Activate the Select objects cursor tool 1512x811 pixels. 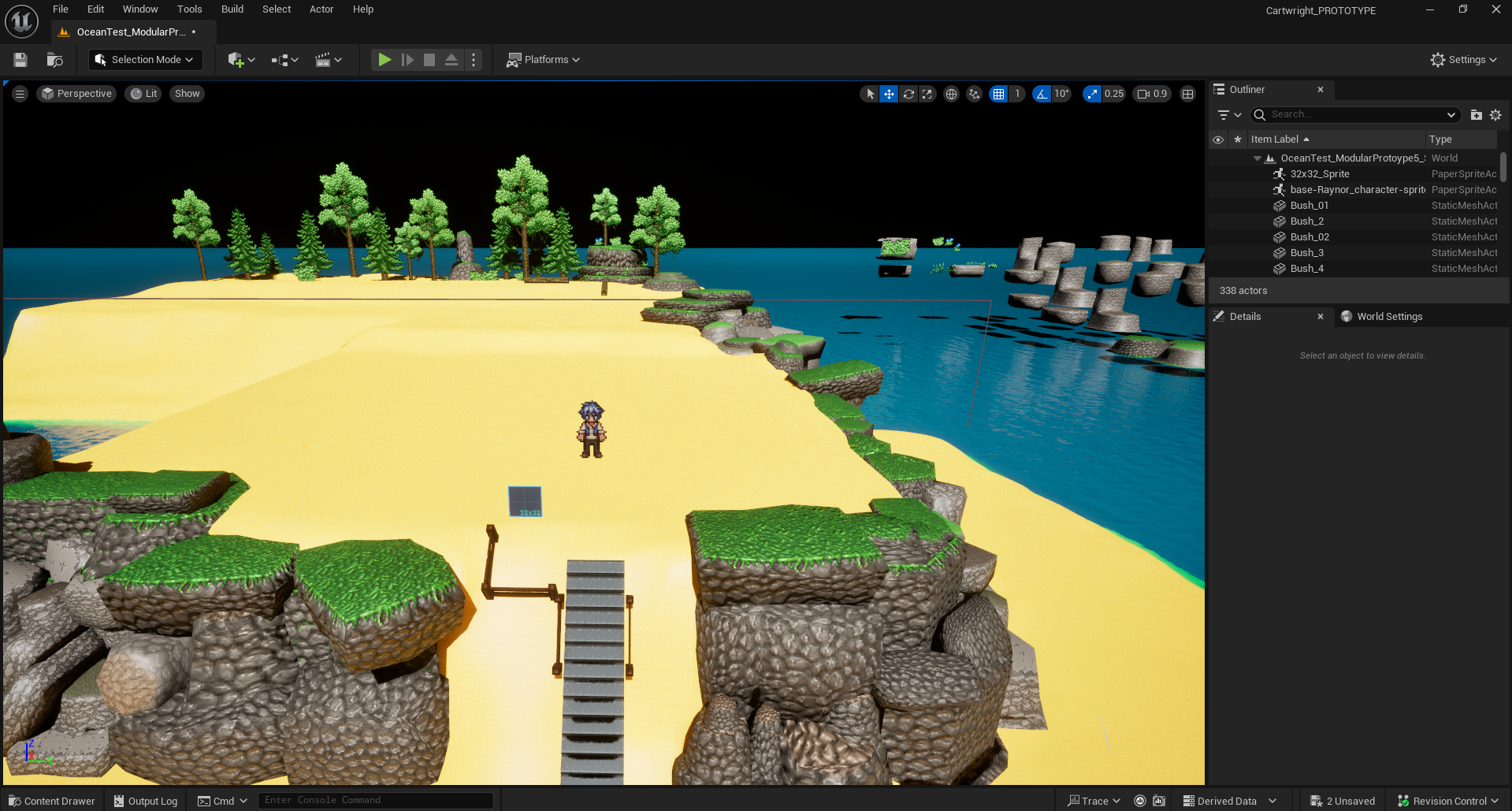[870, 94]
